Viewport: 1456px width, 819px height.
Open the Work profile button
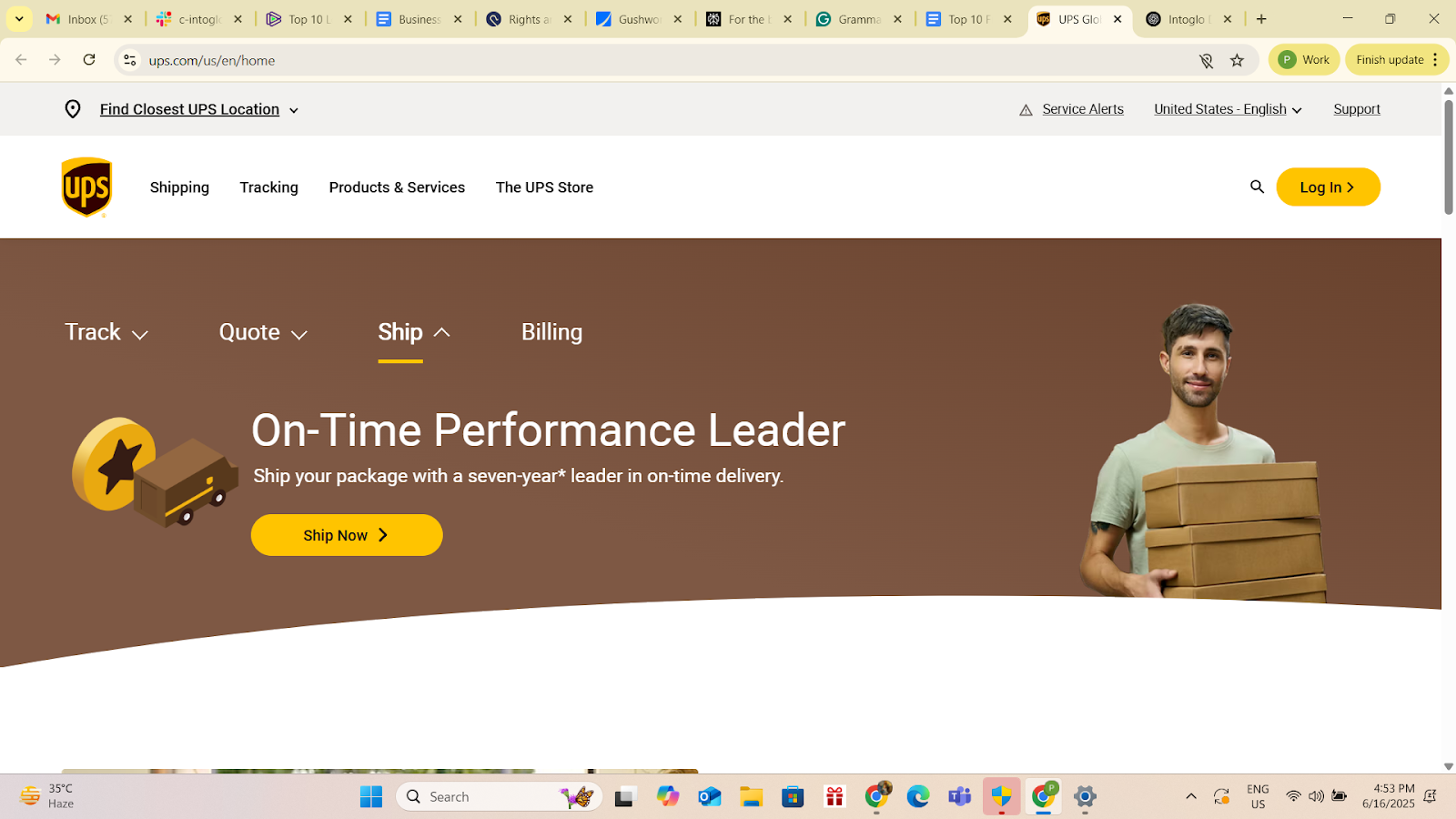pyautogui.click(x=1304, y=60)
